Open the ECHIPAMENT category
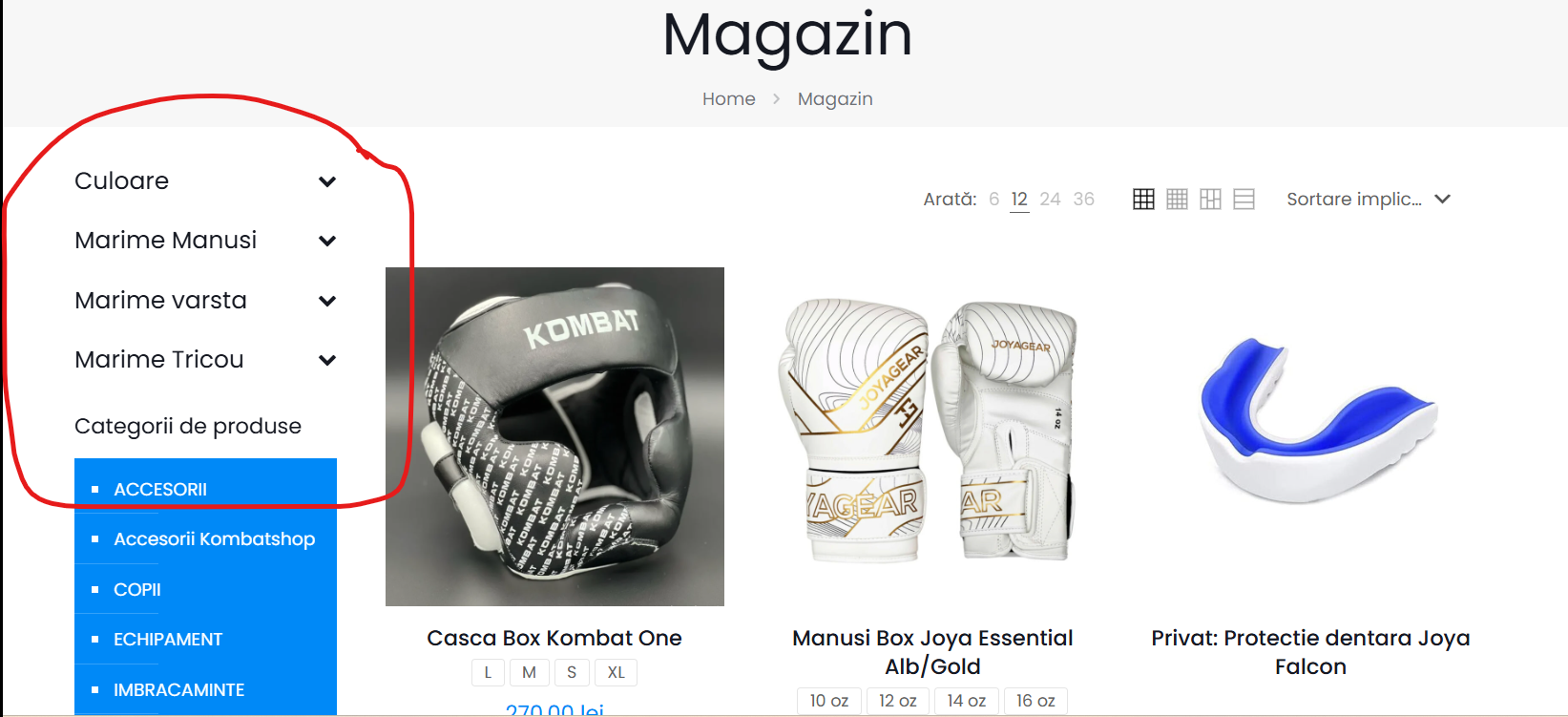Screen dimensions: 1568x717 tap(168, 639)
